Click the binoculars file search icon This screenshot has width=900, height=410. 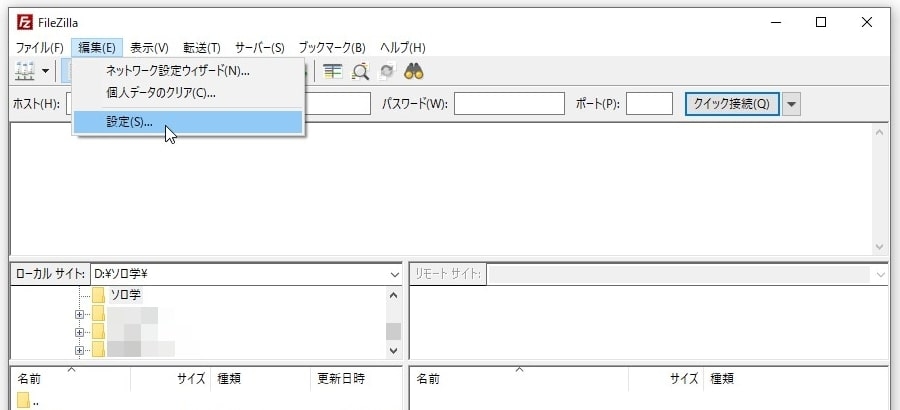[414, 72]
